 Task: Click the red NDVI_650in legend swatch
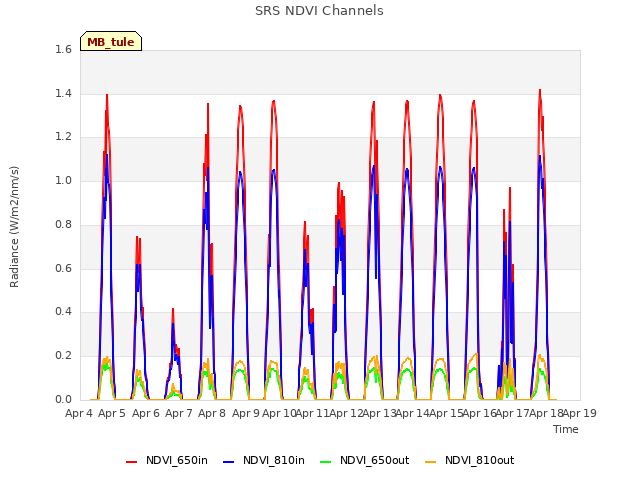tap(131, 461)
